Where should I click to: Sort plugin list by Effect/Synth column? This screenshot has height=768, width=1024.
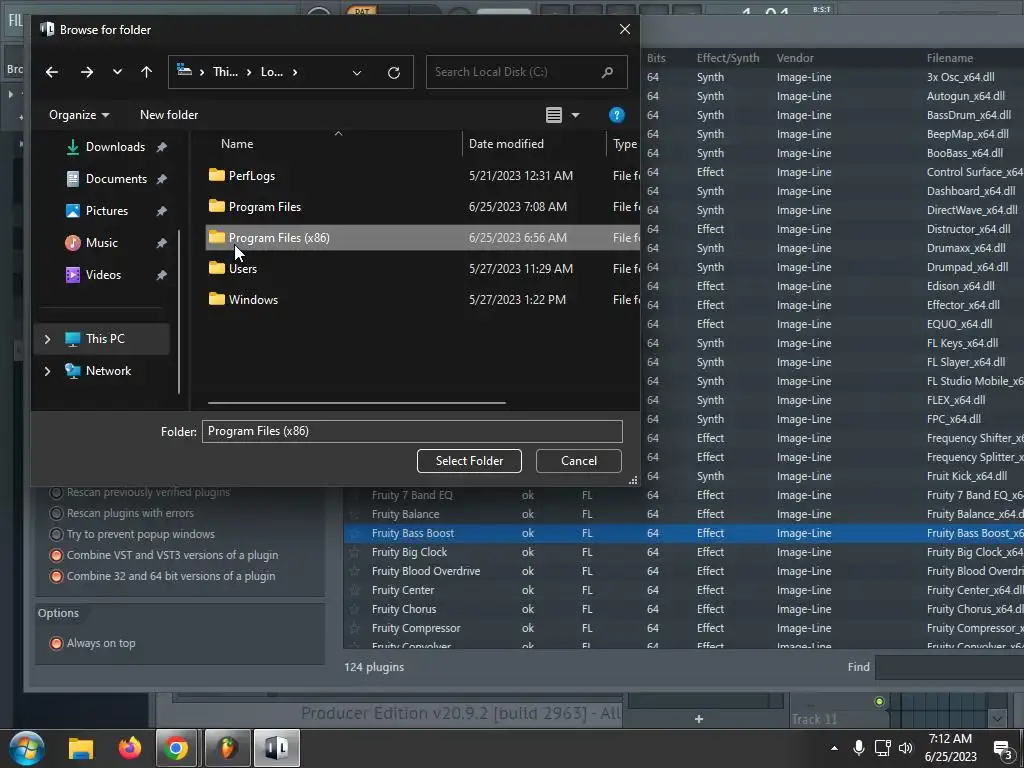[x=728, y=58]
